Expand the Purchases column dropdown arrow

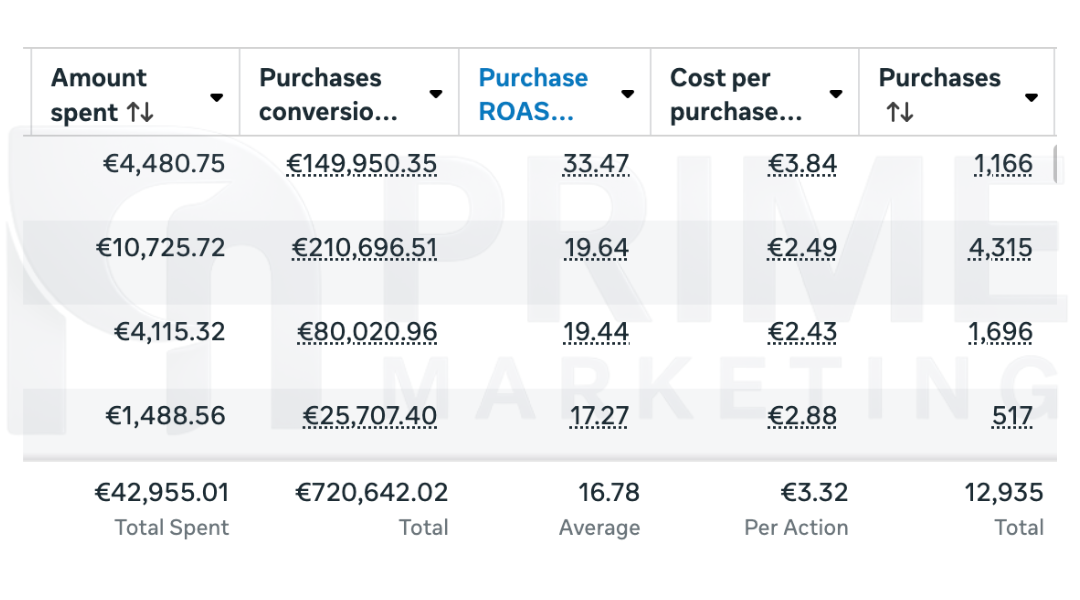[1031, 97]
